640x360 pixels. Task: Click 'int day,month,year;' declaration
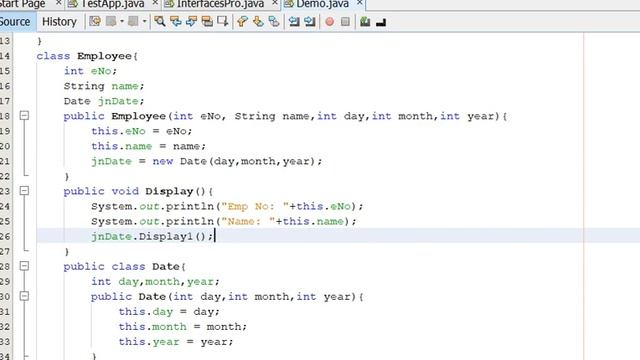pos(156,282)
